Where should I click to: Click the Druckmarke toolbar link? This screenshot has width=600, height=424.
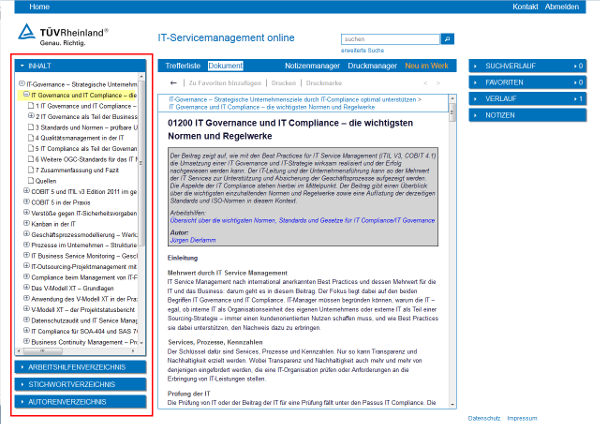click(324, 83)
